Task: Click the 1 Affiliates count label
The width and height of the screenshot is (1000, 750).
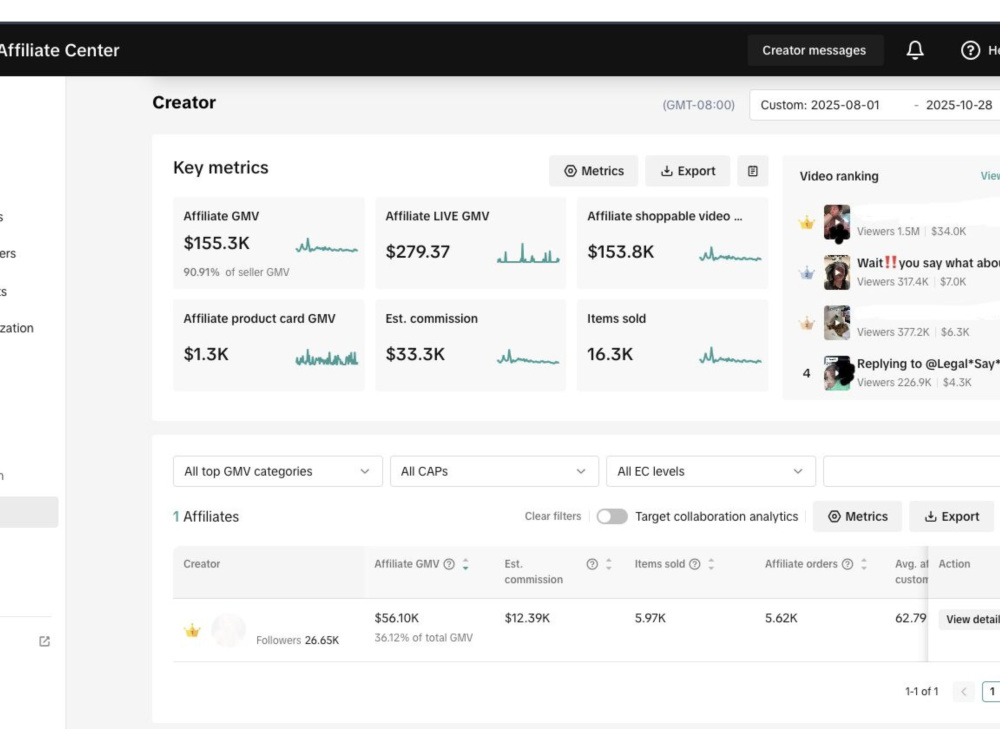Action: click(206, 517)
